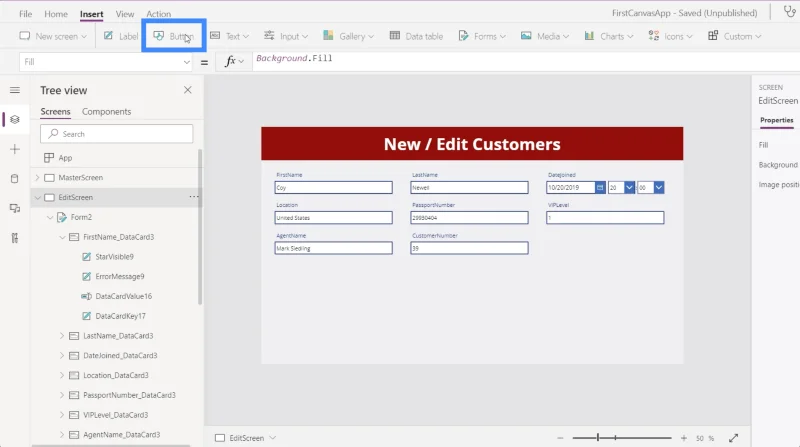Collapse the EditScreen node
800x447 pixels.
tap(37, 197)
